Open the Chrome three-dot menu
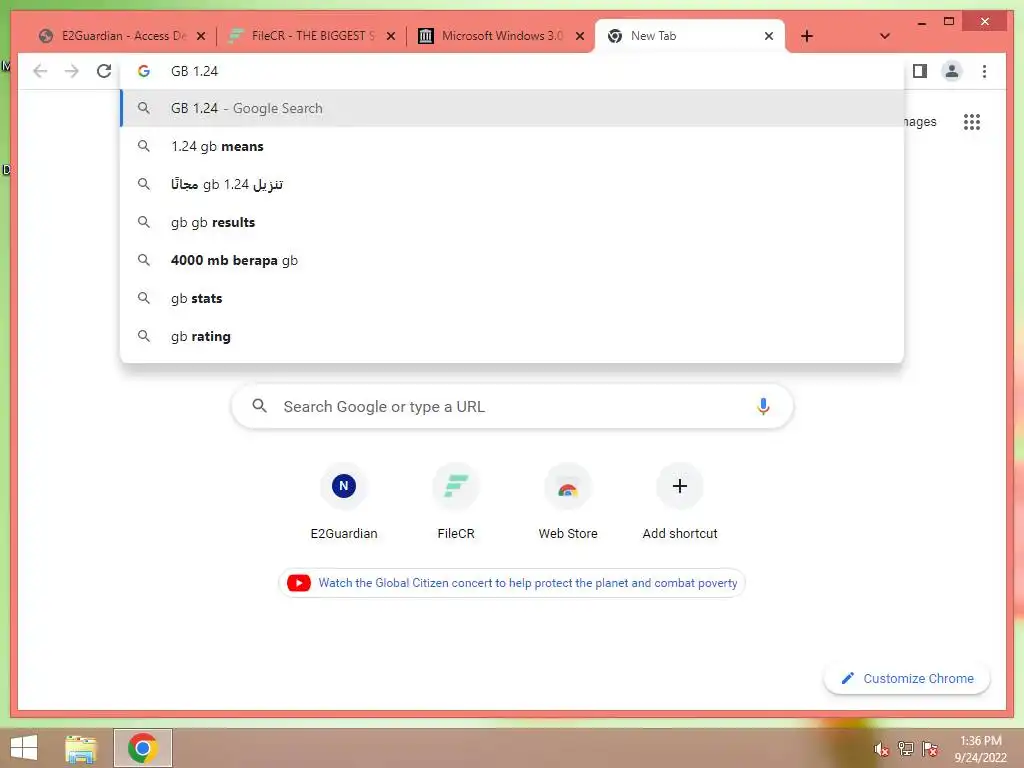Image resolution: width=1024 pixels, height=768 pixels. [x=984, y=71]
